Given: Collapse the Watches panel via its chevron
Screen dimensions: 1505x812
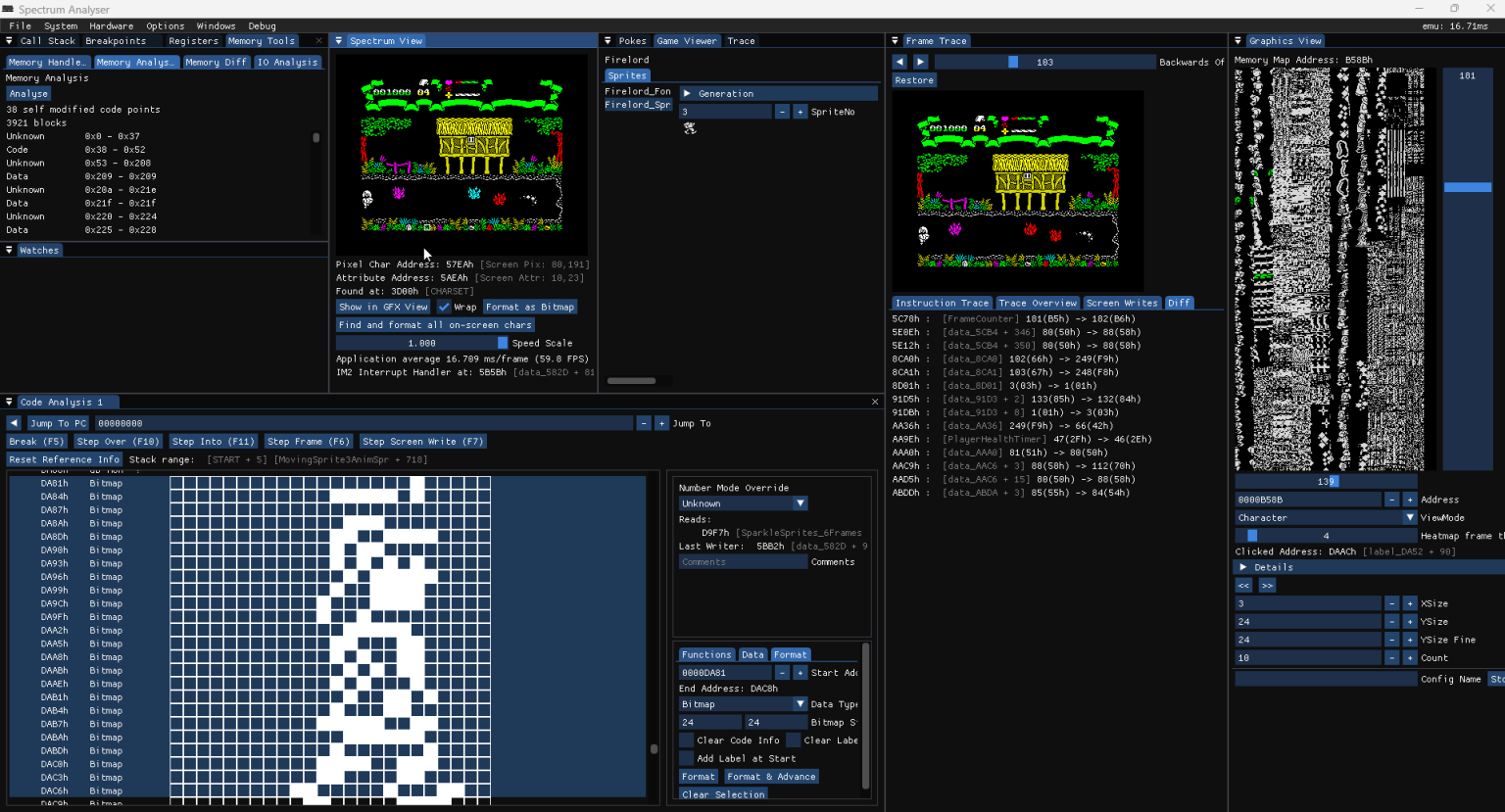Looking at the screenshot, I should 10,250.
